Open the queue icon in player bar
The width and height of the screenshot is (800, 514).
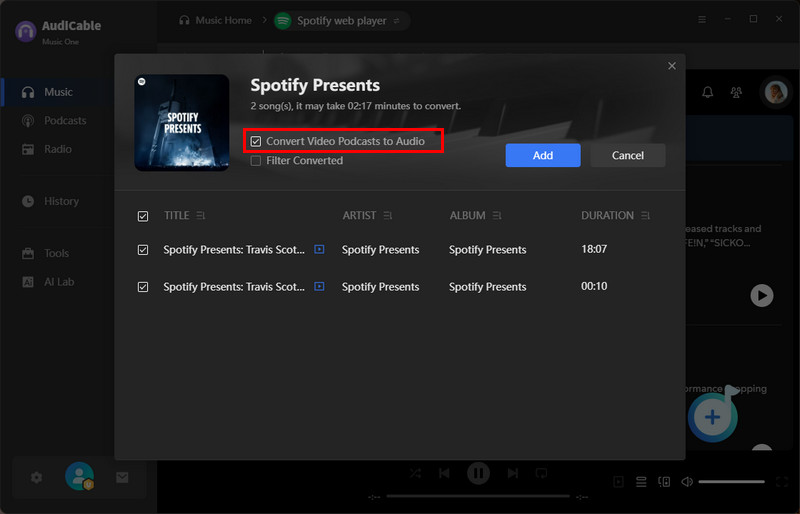click(641, 481)
